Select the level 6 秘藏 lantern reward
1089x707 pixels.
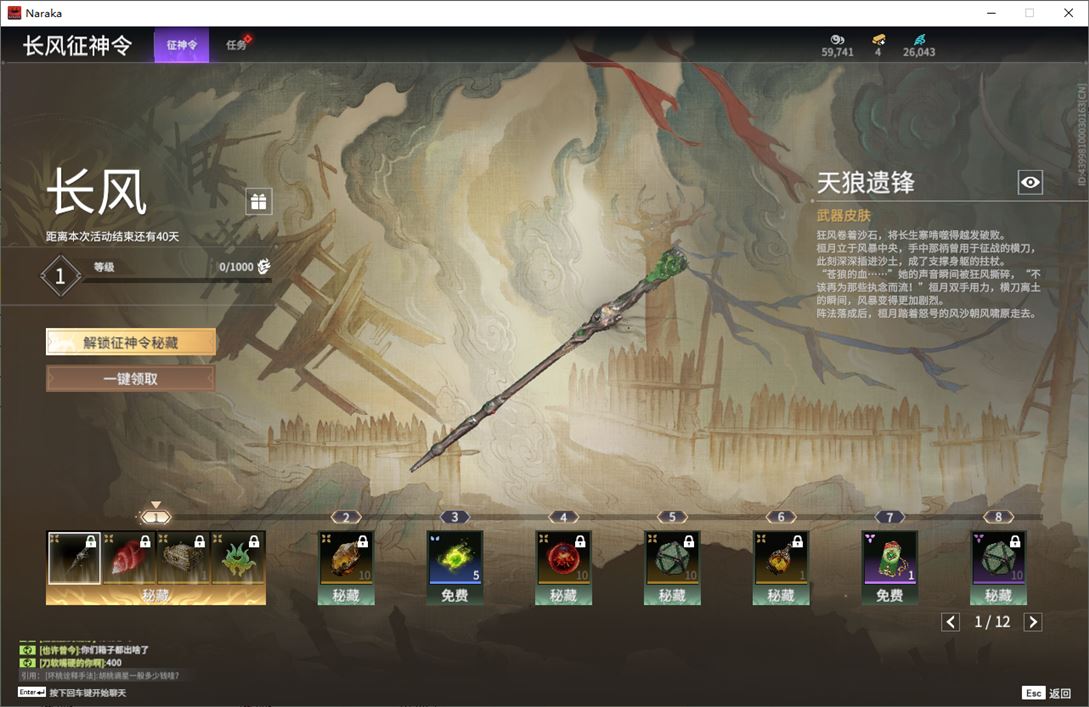point(781,567)
